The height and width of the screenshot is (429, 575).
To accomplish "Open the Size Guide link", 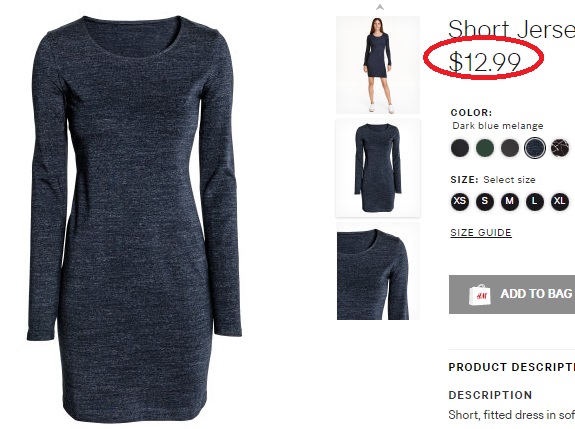I will pyautogui.click(x=481, y=232).
